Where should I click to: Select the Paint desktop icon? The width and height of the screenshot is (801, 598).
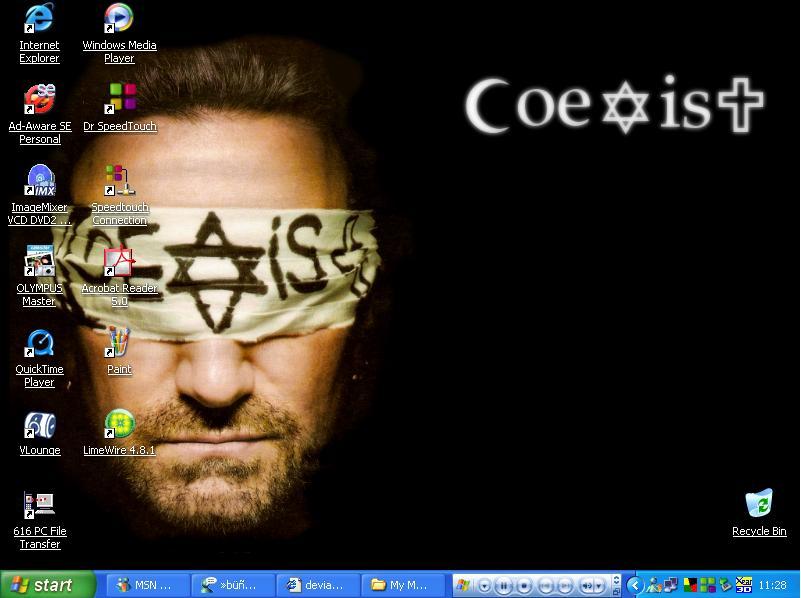pos(119,351)
